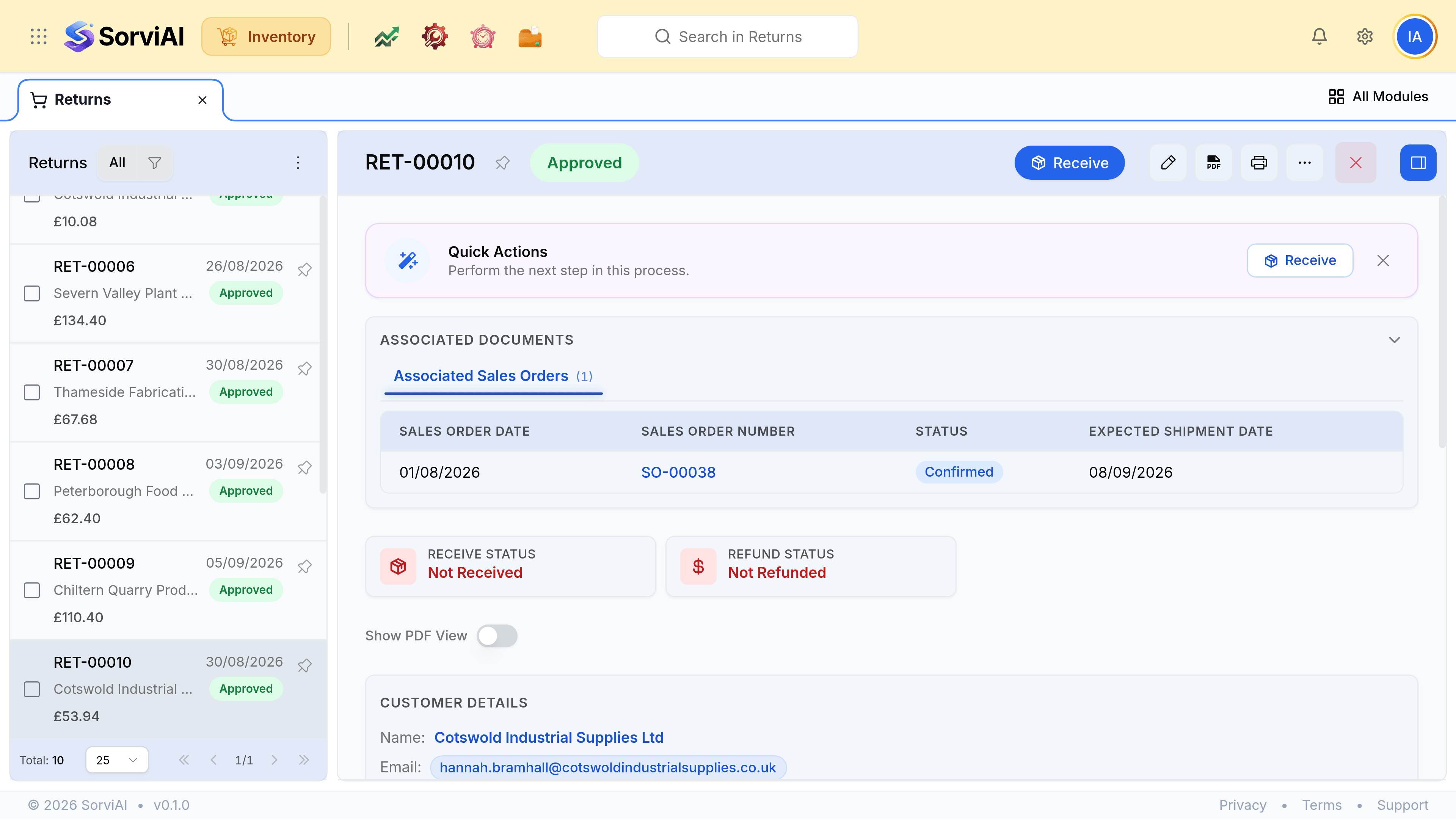Click Receive in Quick Actions
This screenshot has width=1456, height=819.
coord(1300,260)
